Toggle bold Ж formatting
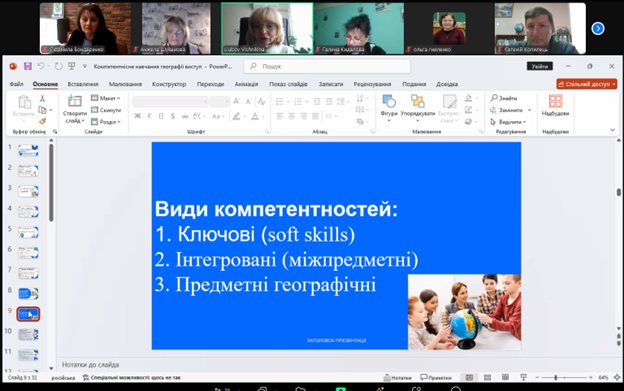Viewport: 624px width, 391px height. [138, 116]
